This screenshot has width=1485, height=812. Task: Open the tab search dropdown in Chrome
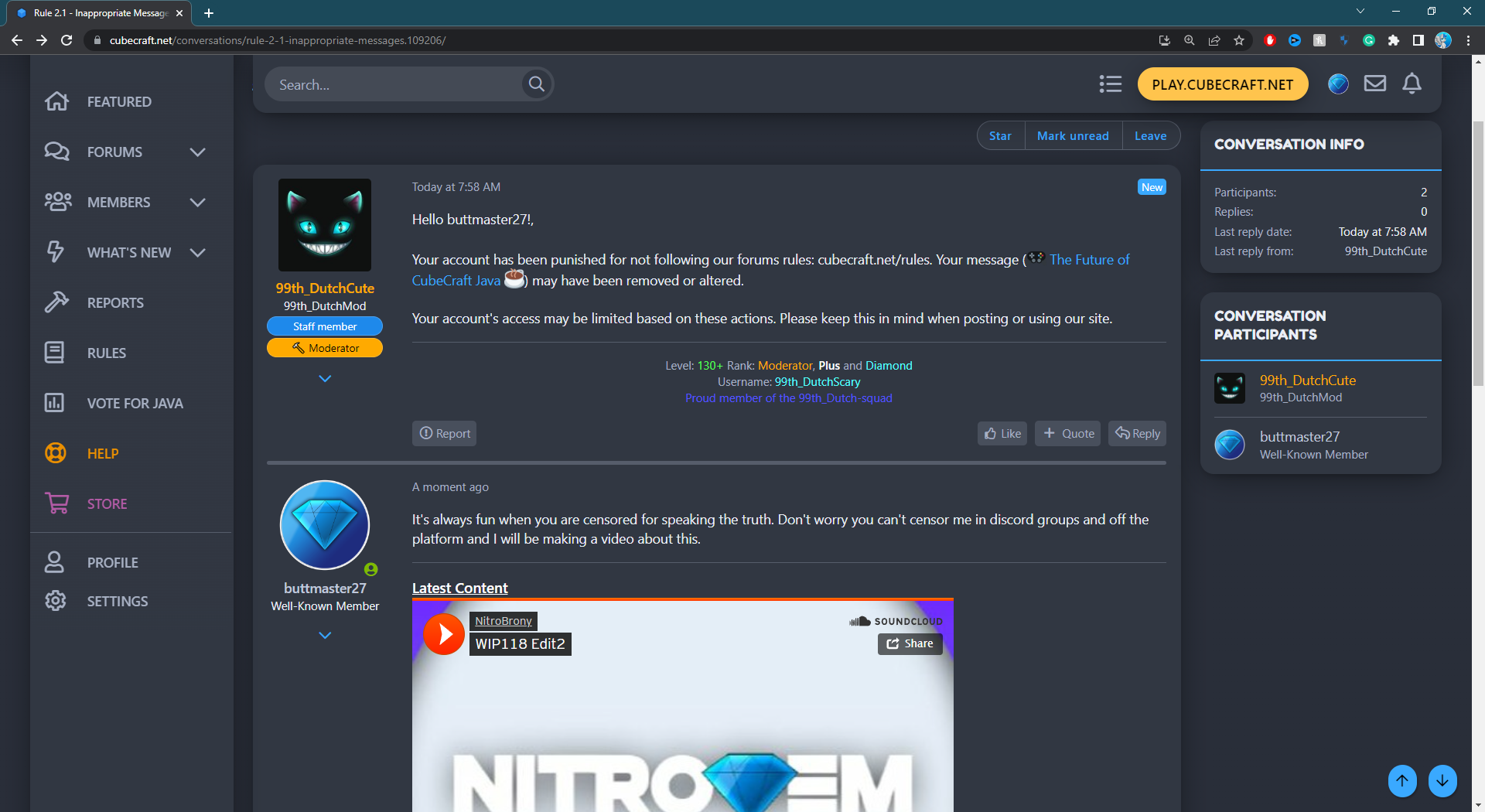click(1360, 12)
